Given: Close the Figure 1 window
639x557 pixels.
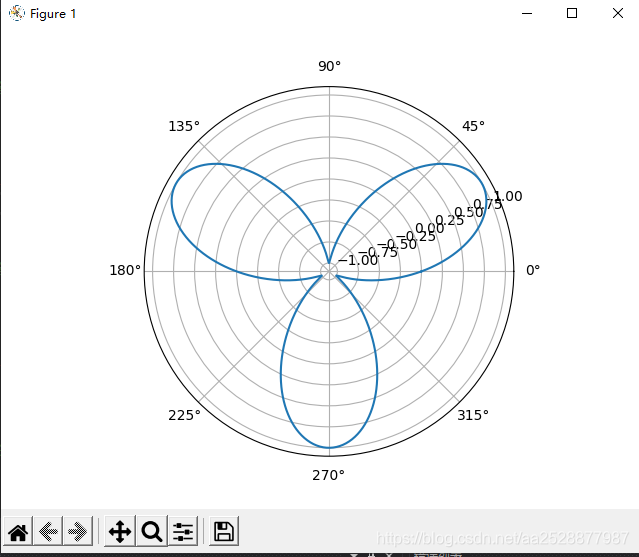Looking at the screenshot, I should click(618, 13).
